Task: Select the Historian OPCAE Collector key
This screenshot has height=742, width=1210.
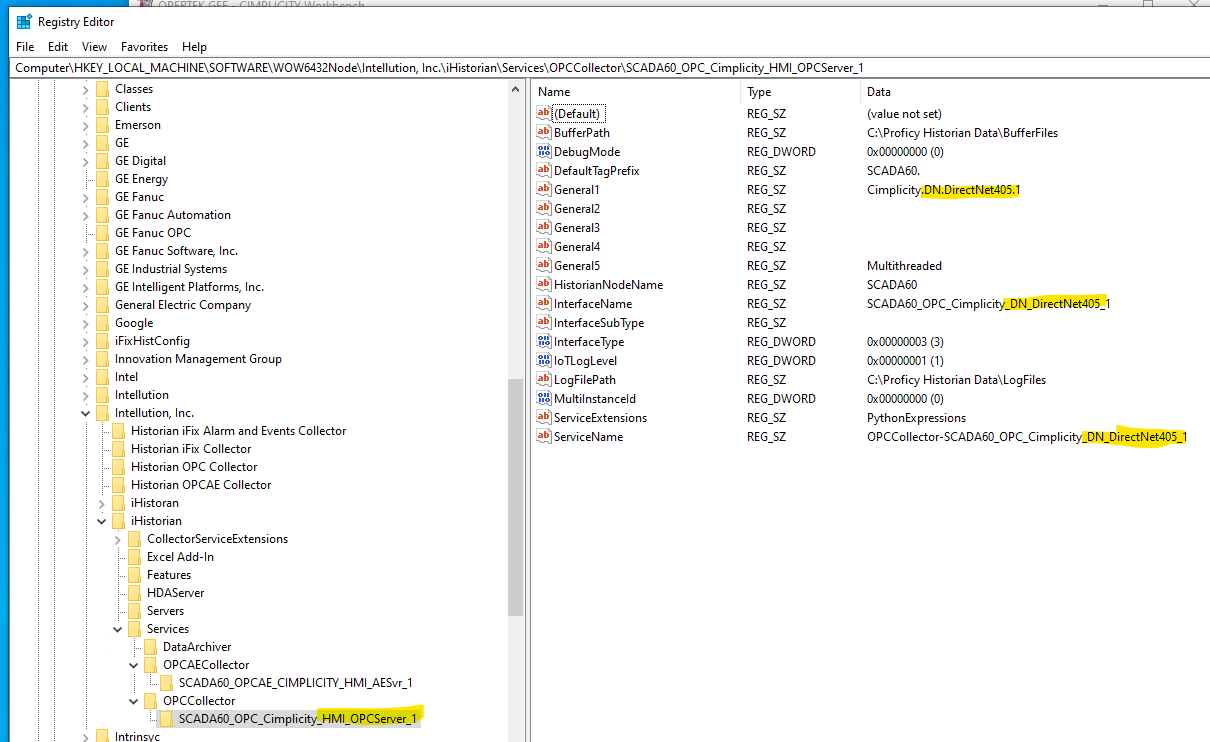Action: pos(201,485)
